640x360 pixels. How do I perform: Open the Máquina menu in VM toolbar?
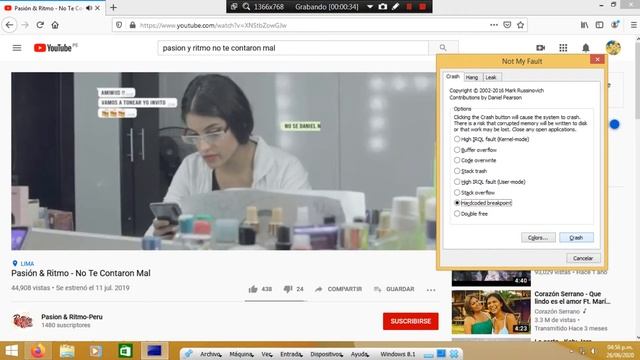(241, 354)
